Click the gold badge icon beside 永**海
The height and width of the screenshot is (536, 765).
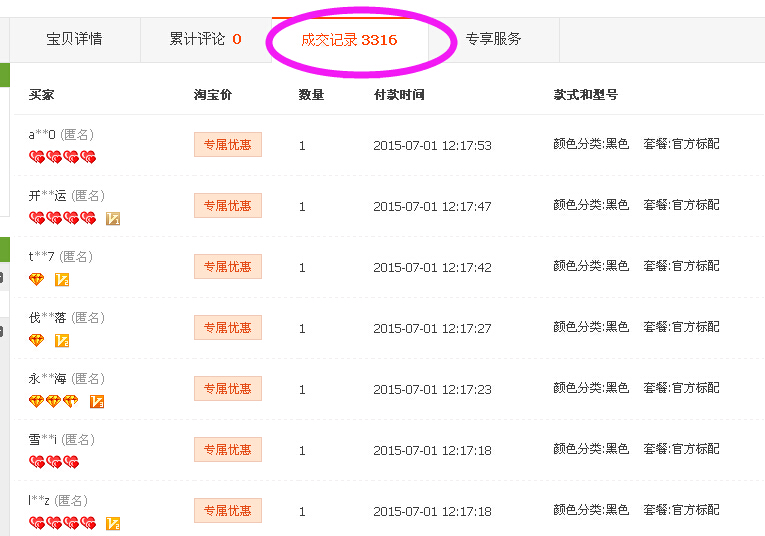coord(97,401)
